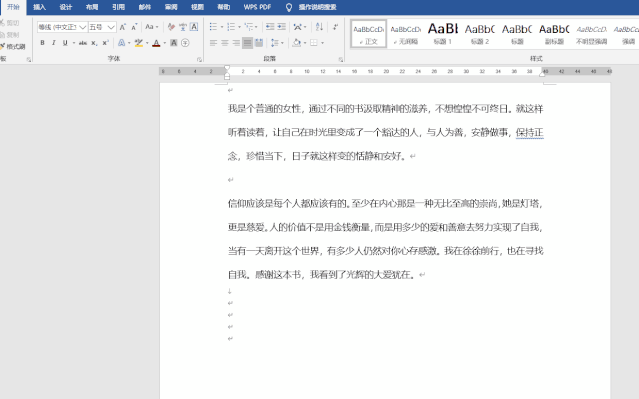Screen dimensions: 639x399
Task: Apply the 正文 (Normal) style
Action: tap(368, 34)
